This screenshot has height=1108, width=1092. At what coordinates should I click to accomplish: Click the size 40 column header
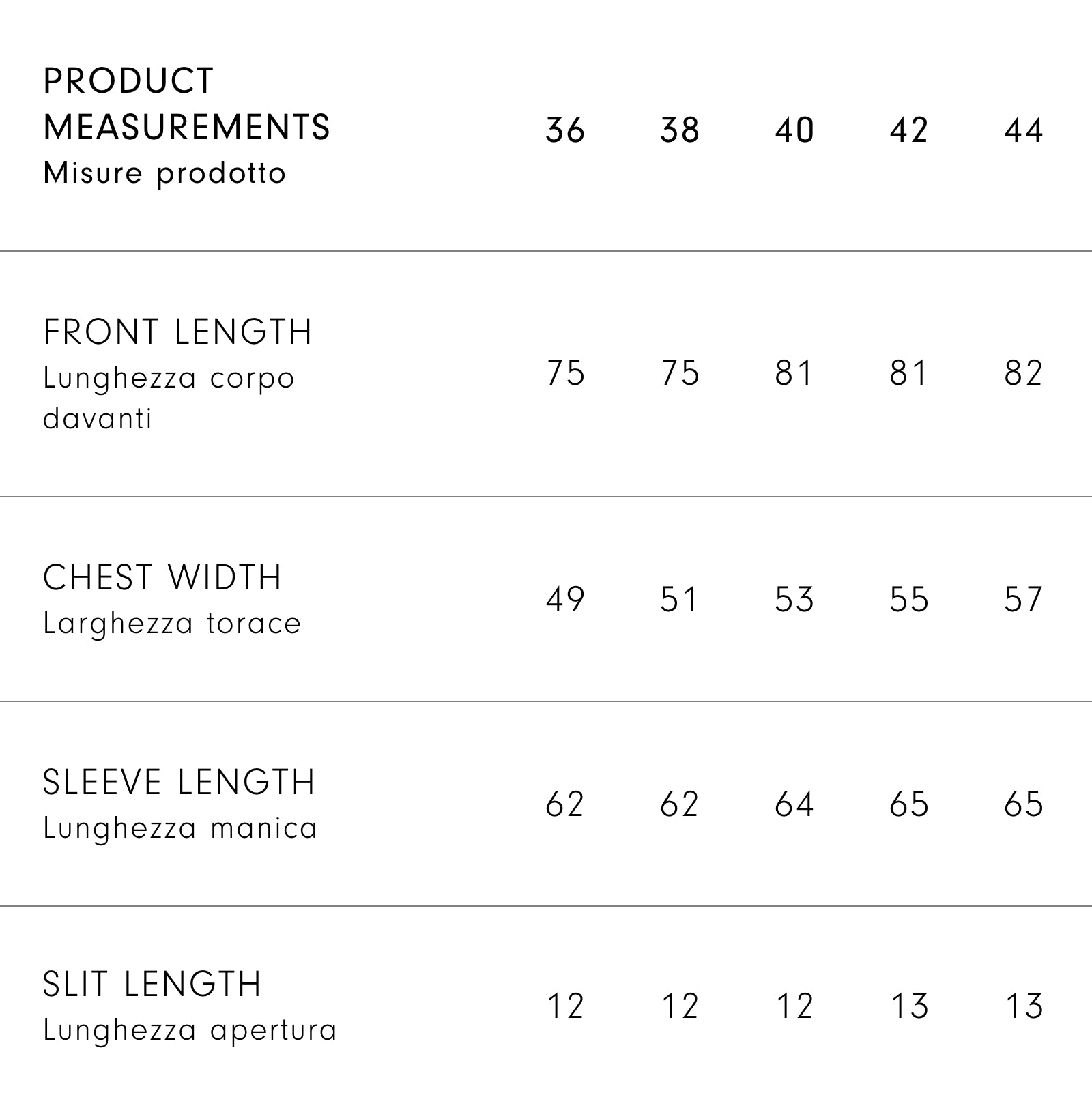(794, 130)
